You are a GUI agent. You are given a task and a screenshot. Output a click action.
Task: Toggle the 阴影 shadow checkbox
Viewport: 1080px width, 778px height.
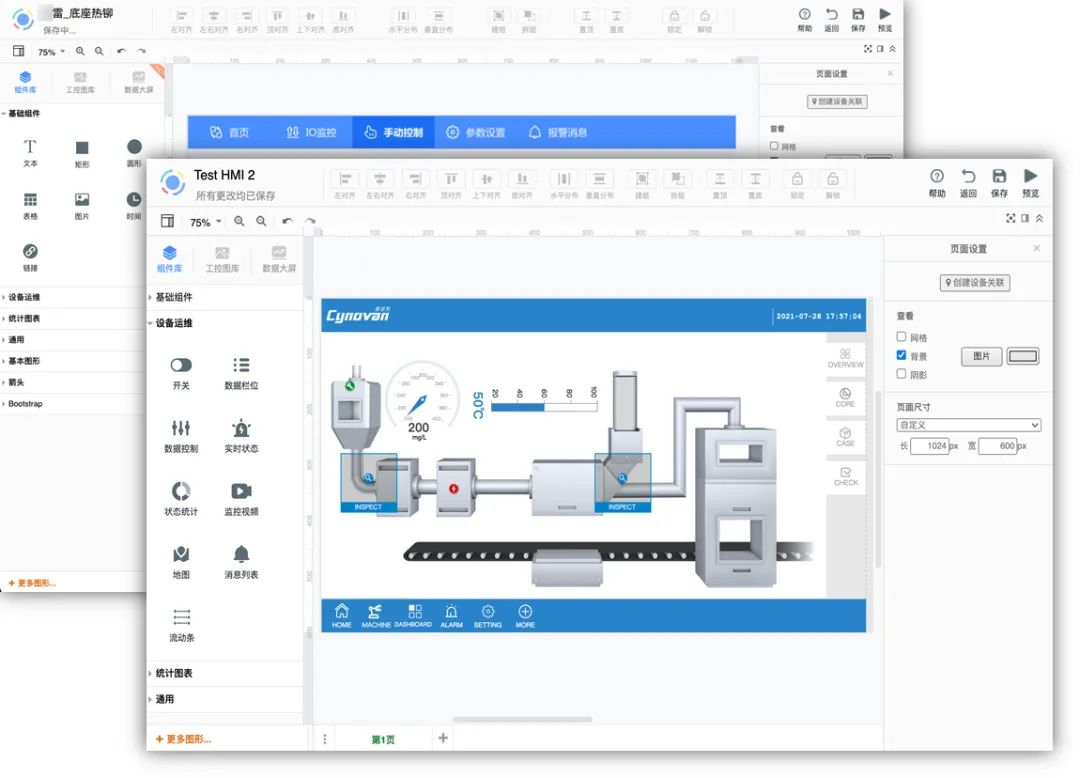click(902, 374)
